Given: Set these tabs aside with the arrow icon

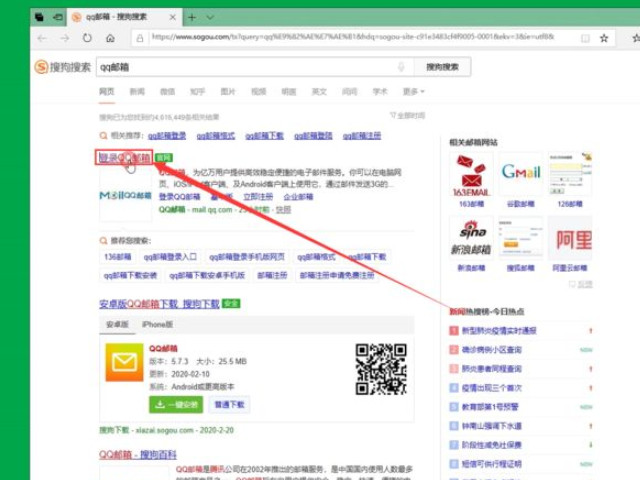Looking at the screenshot, I should [x=58, y=17].
